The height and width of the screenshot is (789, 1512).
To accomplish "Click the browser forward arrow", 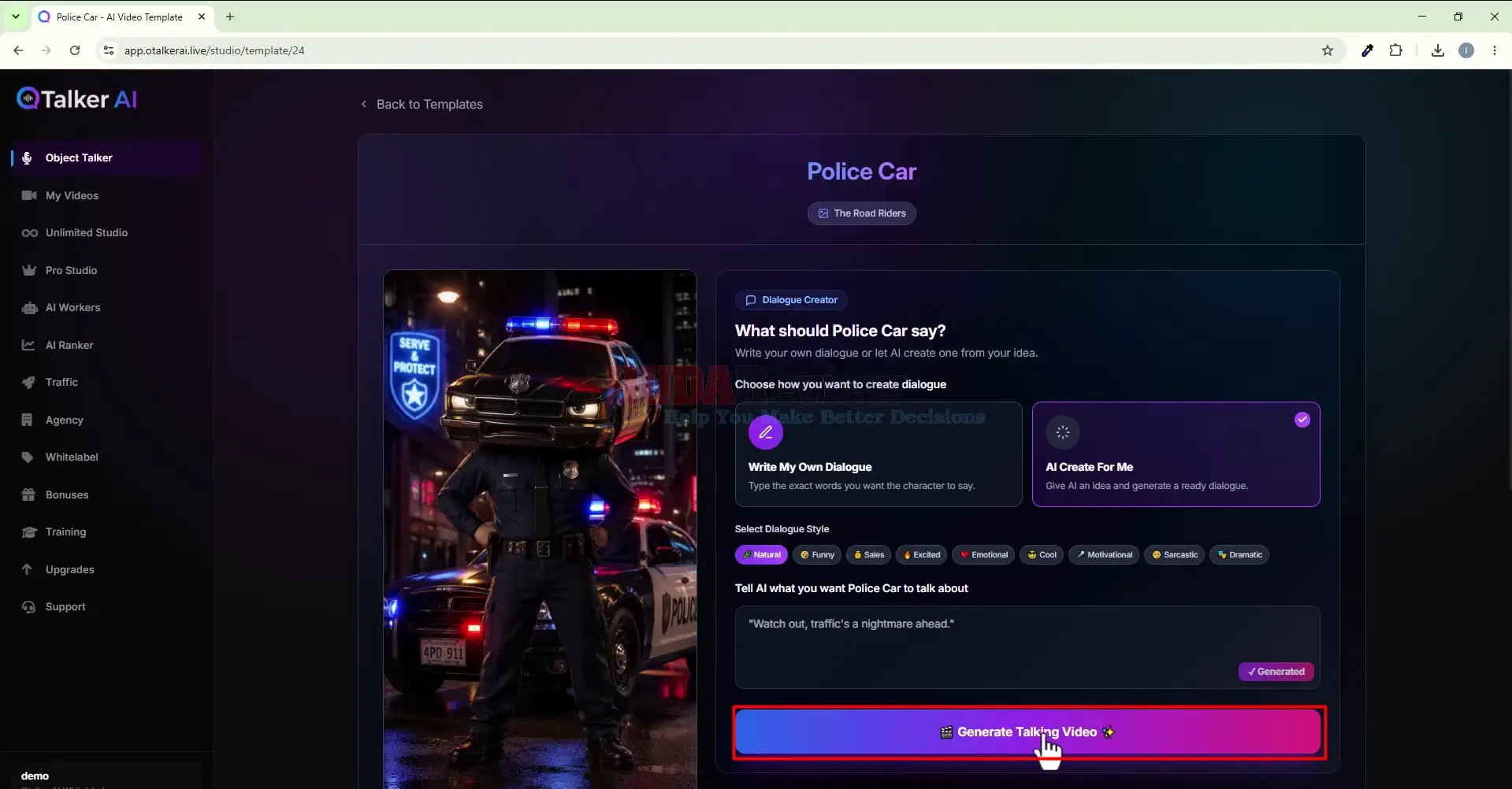I will (x=46, y=50).
